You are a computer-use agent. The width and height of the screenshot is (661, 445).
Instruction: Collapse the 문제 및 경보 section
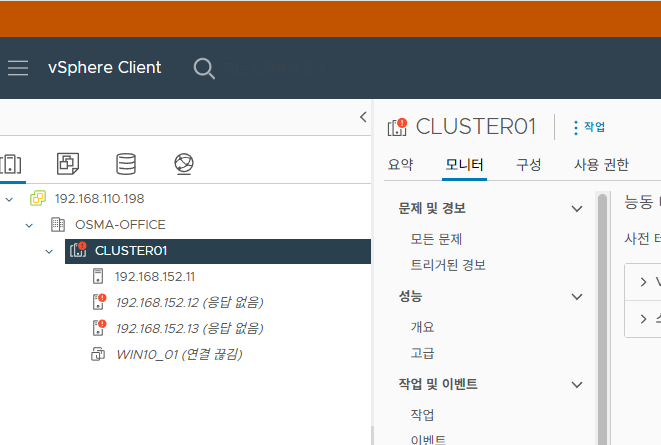[577, 209]
